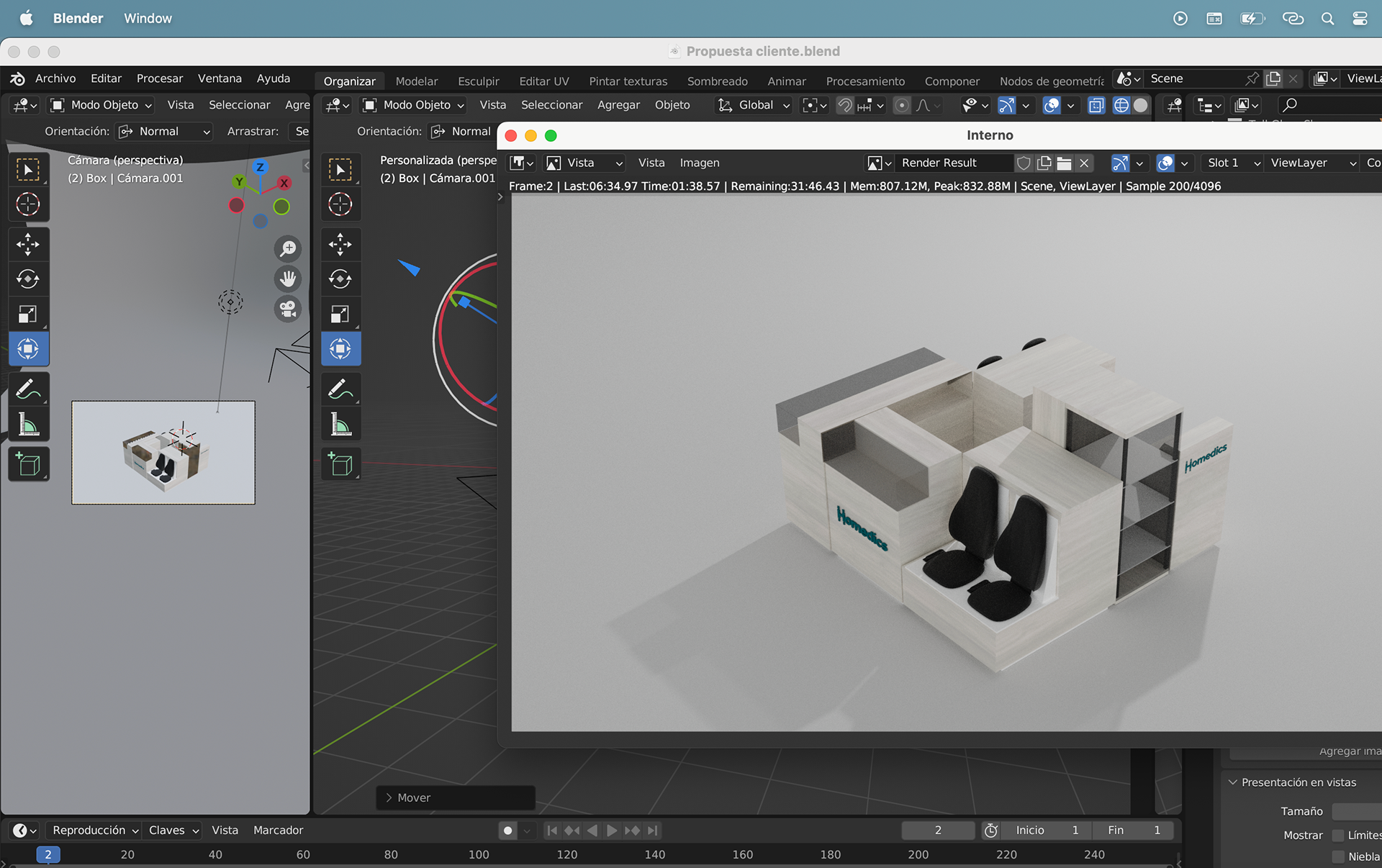
Task: Toggle Show Overlays in 3D viewport header
Action: point(1052,105)
